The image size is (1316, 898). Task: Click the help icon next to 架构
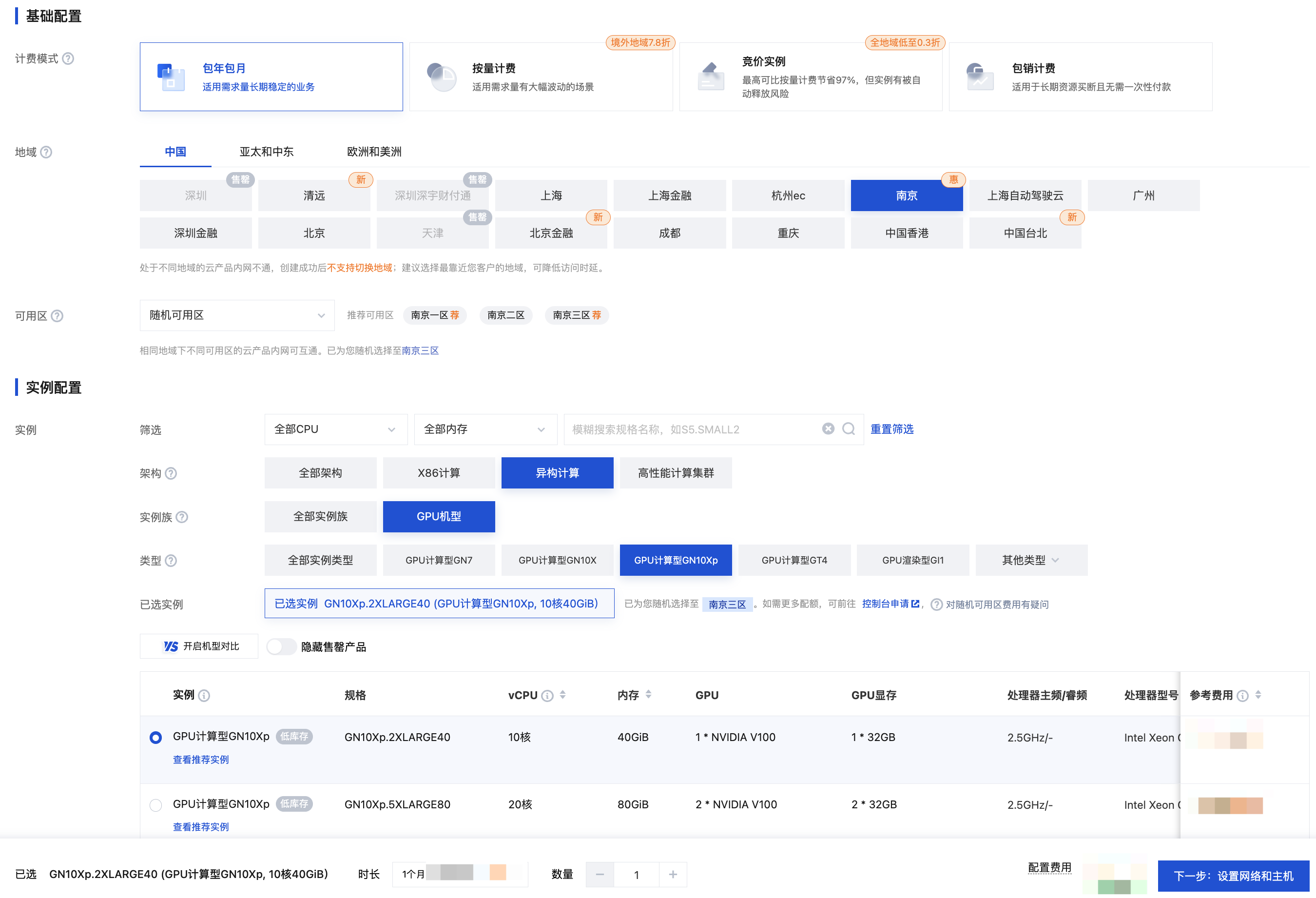(171, 473)
